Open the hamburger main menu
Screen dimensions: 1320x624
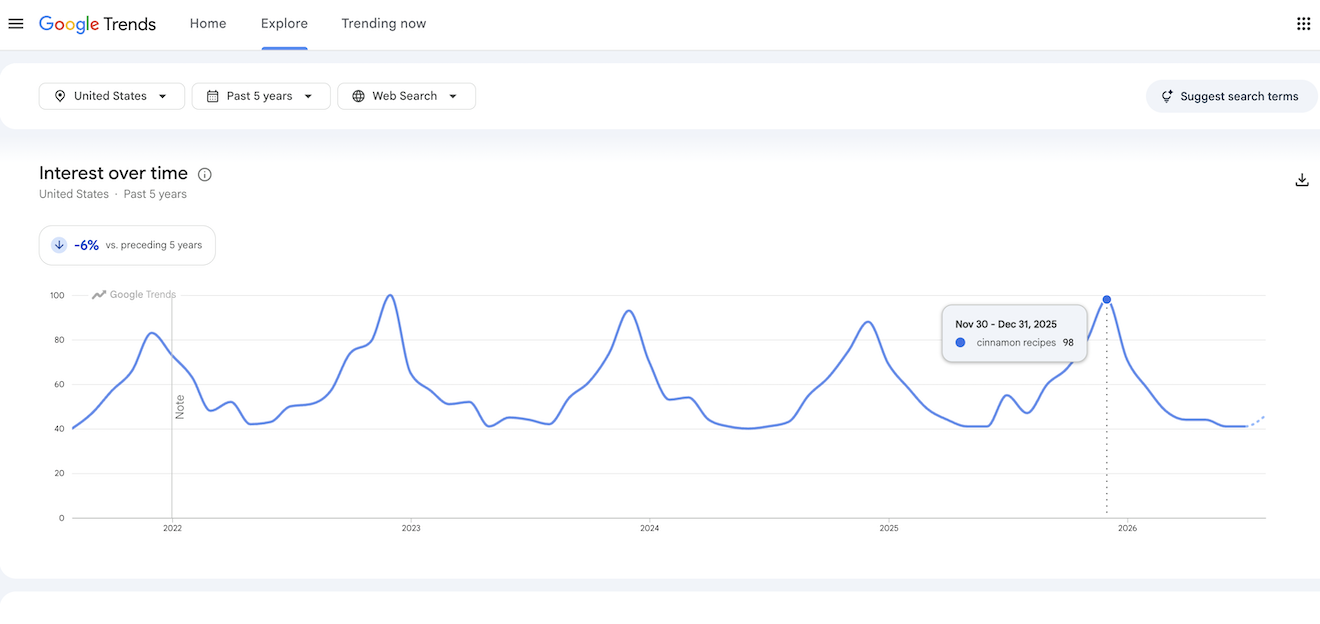click(x=16, y=24)
